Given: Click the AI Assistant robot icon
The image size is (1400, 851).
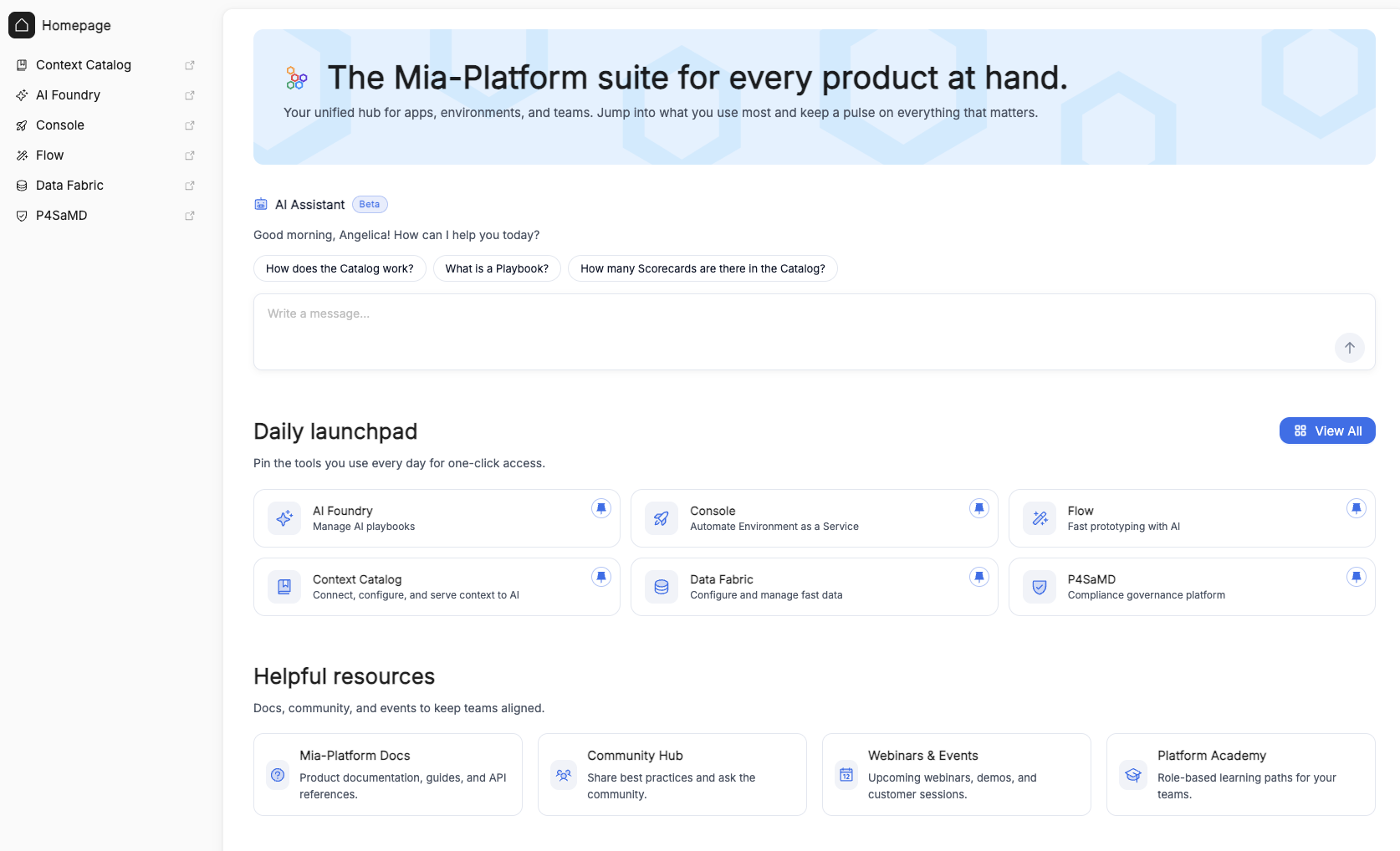Looking at the screenshot, I should (261, 205).
